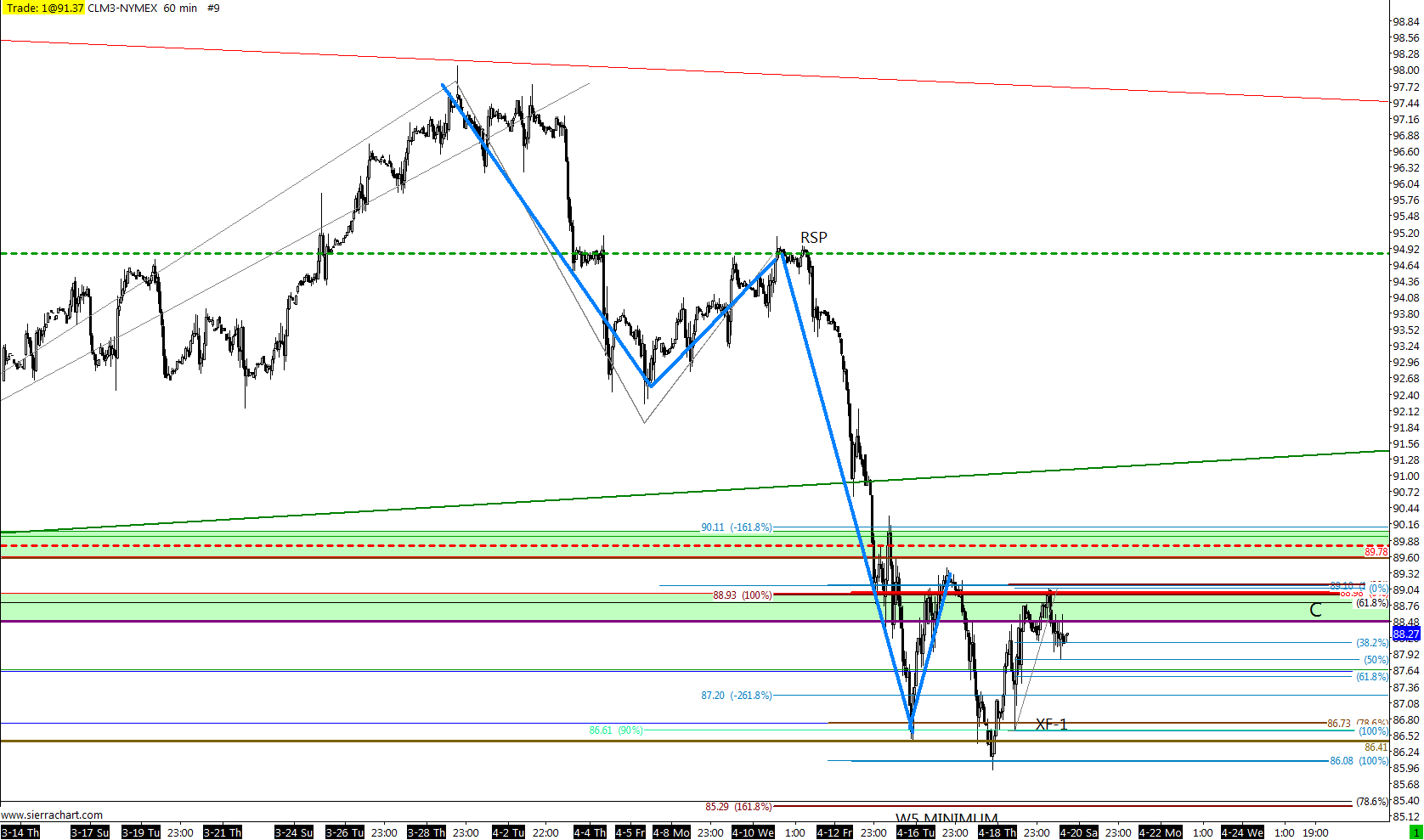This screenshot has width=1424, height=840.
Task: Select the CLM3-NYMEX 60 min chart header
Action: coord(143,8)
